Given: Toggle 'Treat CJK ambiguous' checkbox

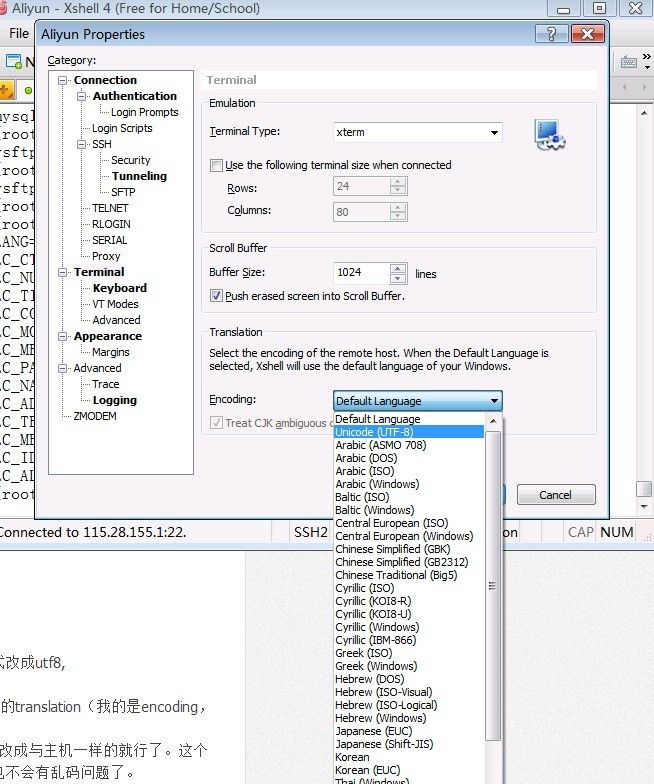Looking at the screenshot, I should pyautogui.click(x=216, y=422).
